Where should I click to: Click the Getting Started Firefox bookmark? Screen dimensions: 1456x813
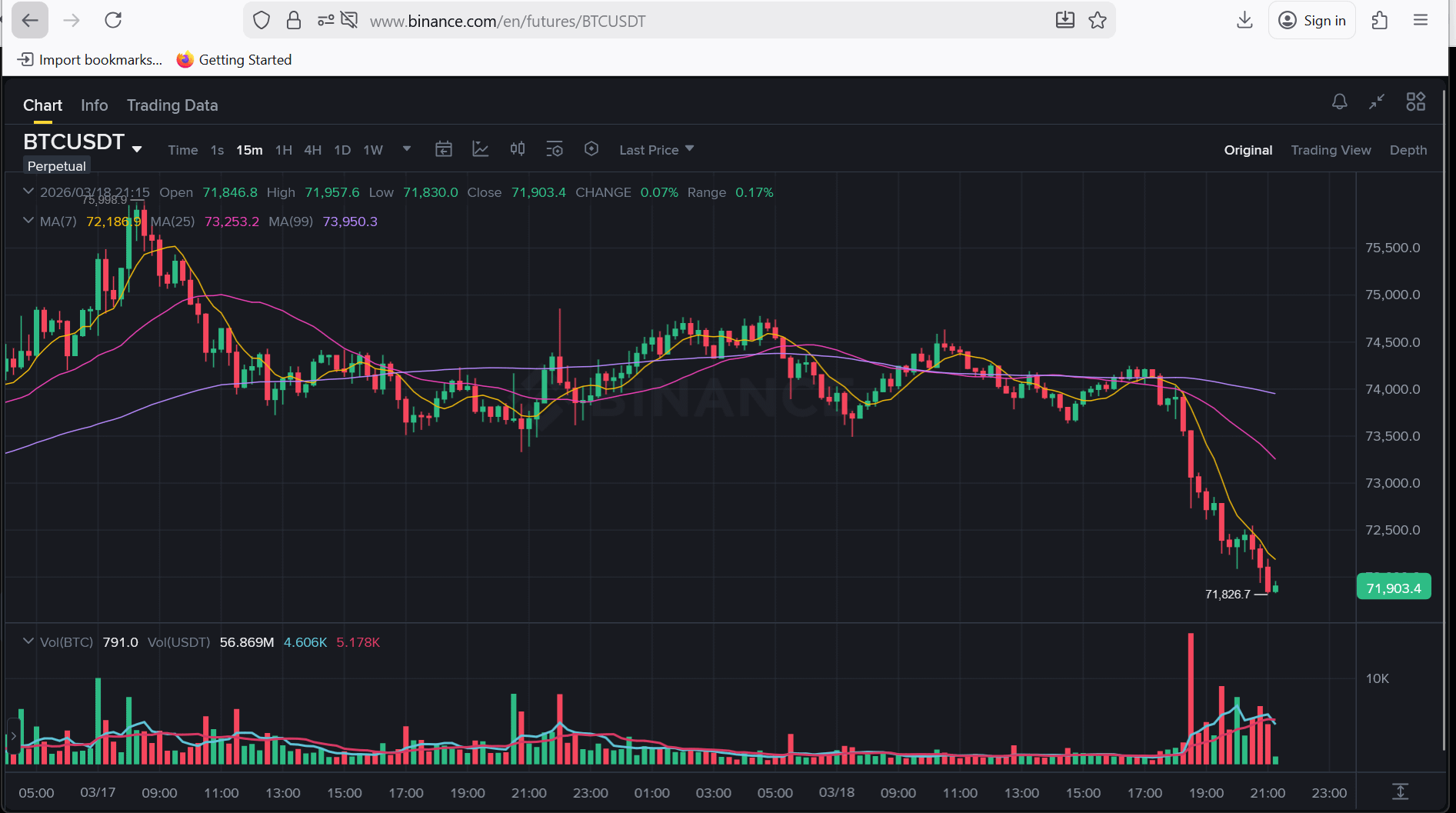[x=234, y=60]
